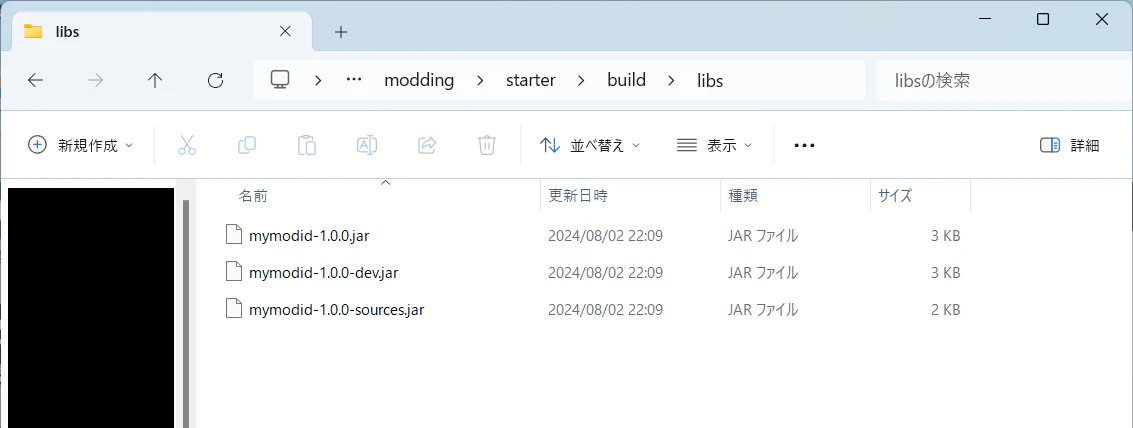Sort by the 種類 column header
Screen dimensions: 1133x428
743,195
